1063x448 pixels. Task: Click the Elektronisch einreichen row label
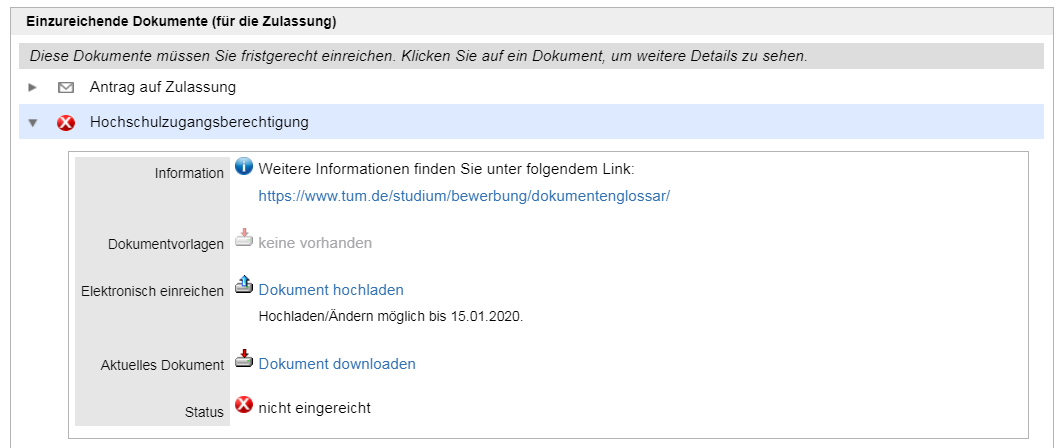[152, 291]
